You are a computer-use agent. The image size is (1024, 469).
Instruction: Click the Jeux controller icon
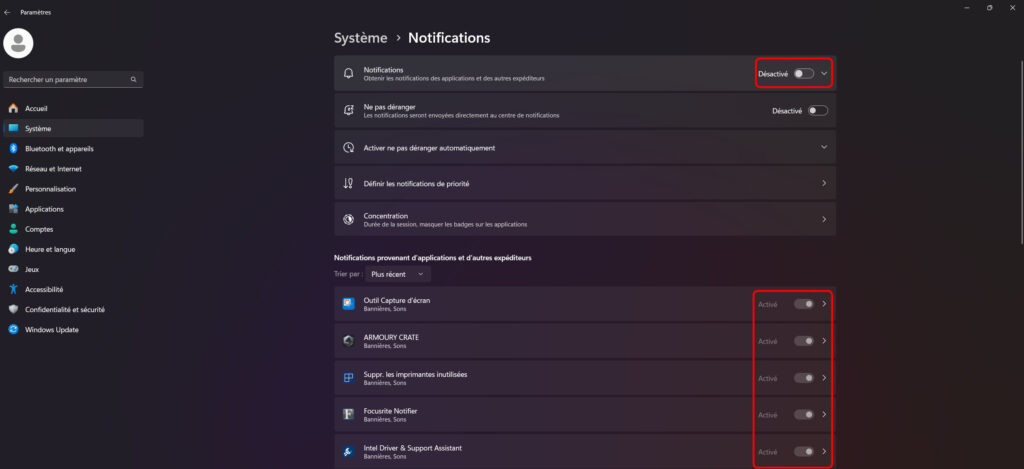pos(13,269)
